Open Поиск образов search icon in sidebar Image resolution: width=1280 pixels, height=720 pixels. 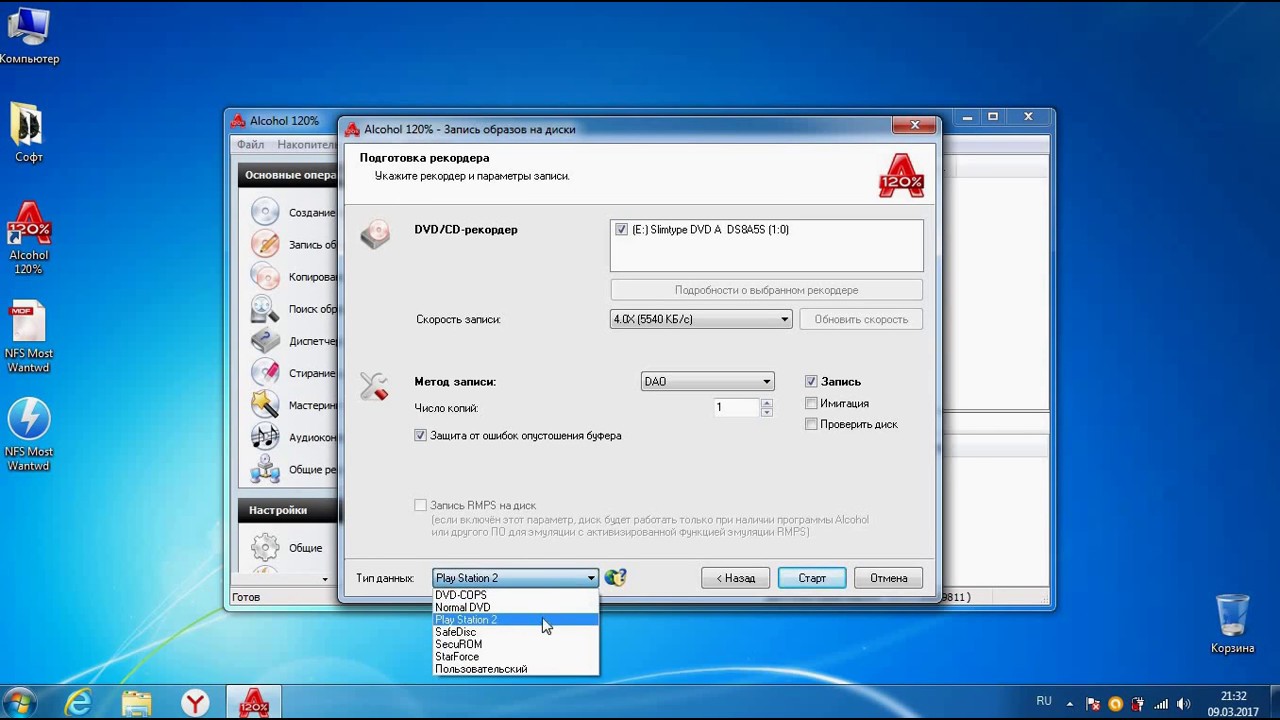coord(265,309)
